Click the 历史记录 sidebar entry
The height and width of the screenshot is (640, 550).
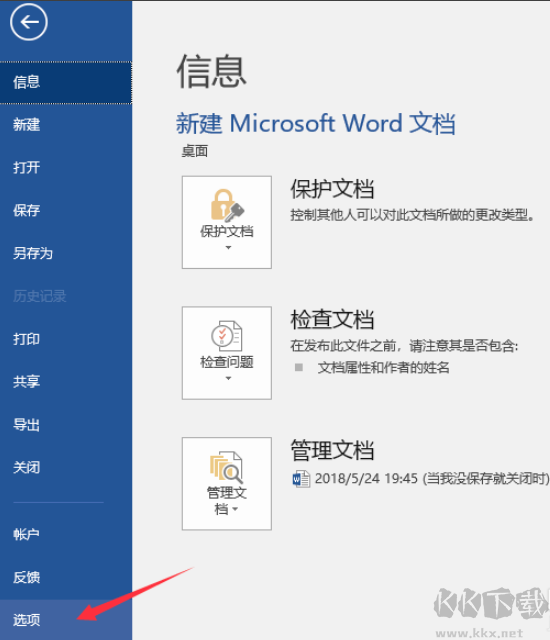(66, 296)
